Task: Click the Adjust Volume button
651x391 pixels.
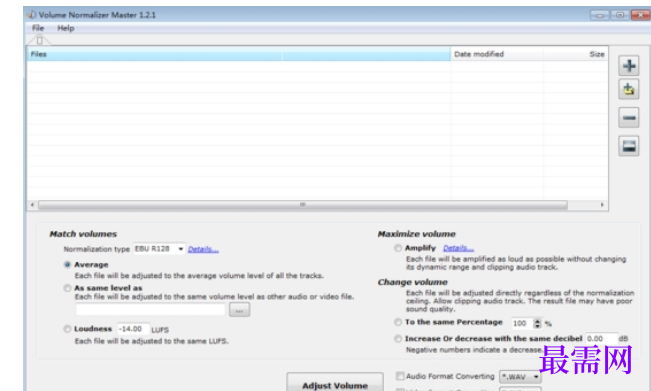Action: click(x=335, y=382)
